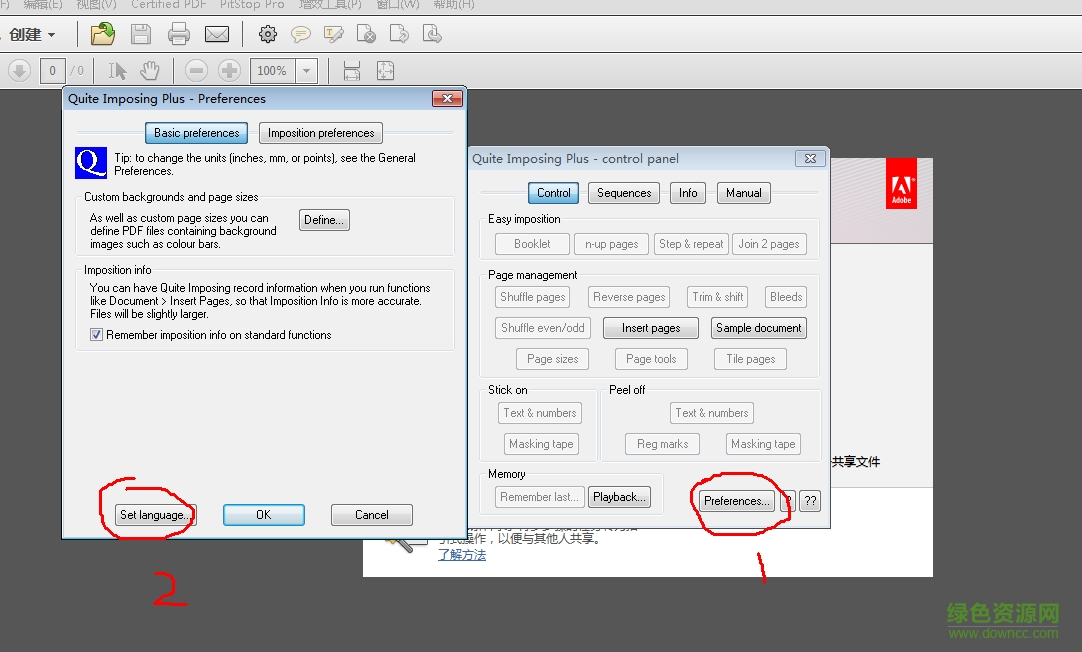The image size is (1082, 652).
Task: Switch to Imposition preferences tab
Action: pyautogui.click(x=321, y=132)
